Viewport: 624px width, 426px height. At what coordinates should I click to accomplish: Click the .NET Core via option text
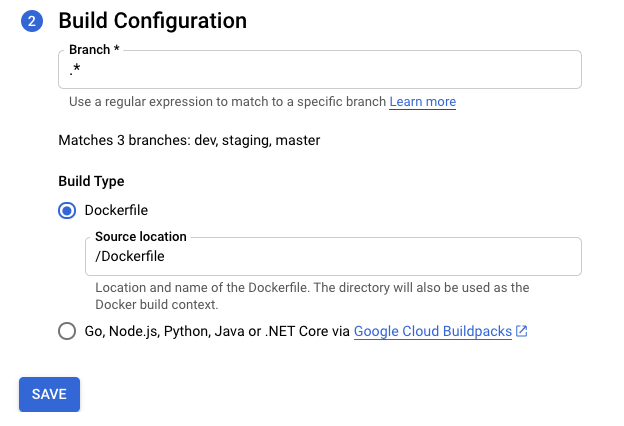[x=306, y=331]
